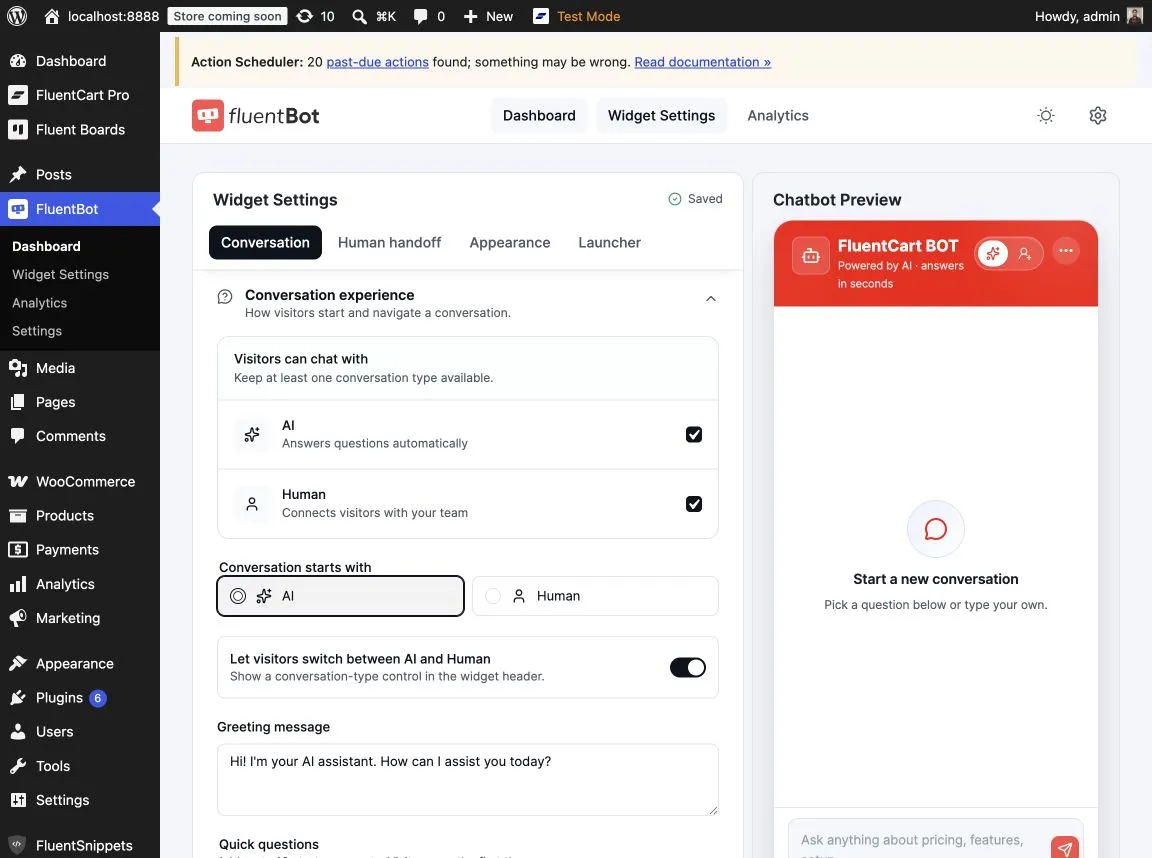Image resolution: width=1152 pixels, height=858 pixels.
Task: Open the chatbot preview three-dot menu
Action: (1066, 251)
